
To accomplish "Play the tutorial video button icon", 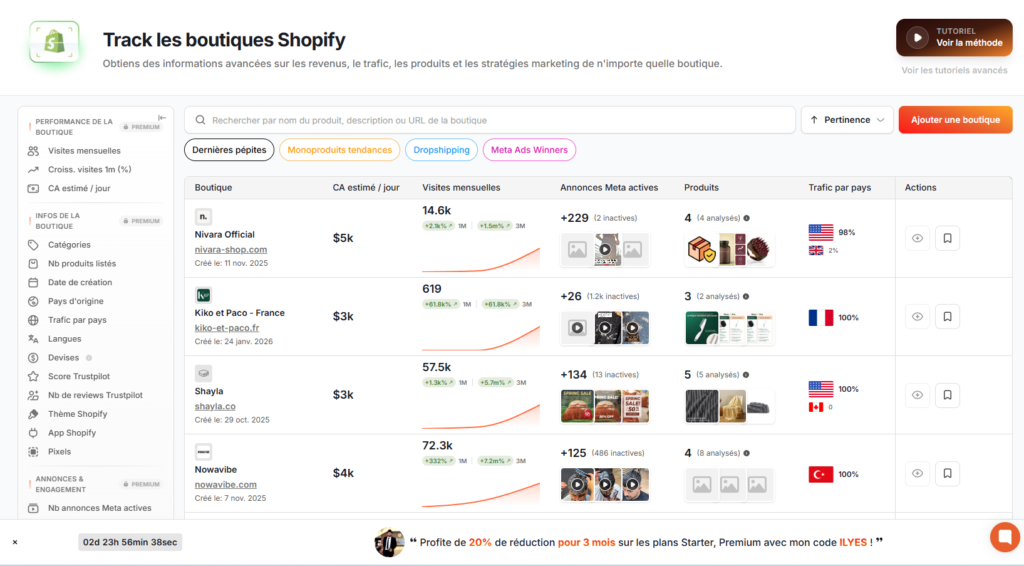I will click(917, 37).
